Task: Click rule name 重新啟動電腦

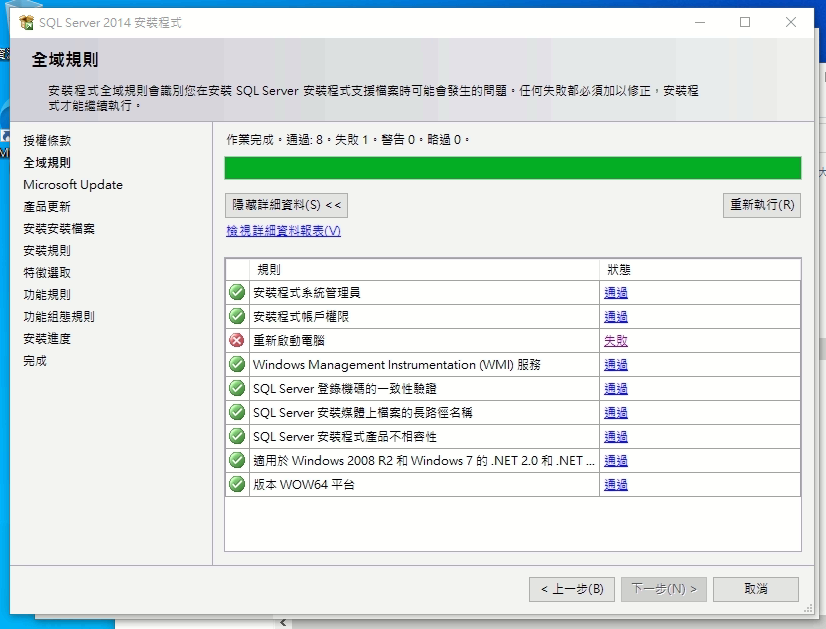Action: (x=289, y=341)
